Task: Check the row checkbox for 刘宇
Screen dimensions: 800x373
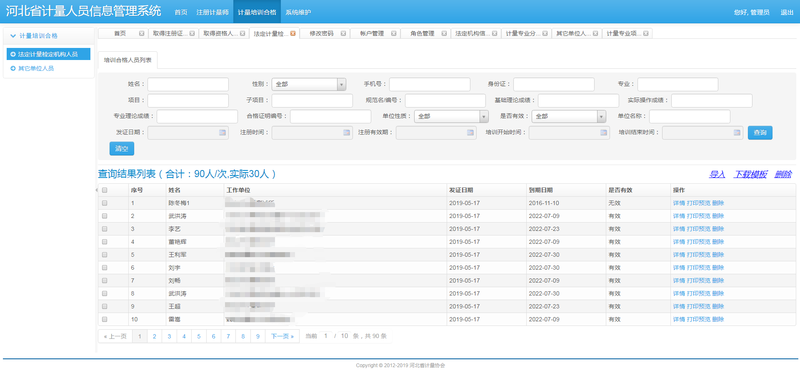Action: [105, 267]
